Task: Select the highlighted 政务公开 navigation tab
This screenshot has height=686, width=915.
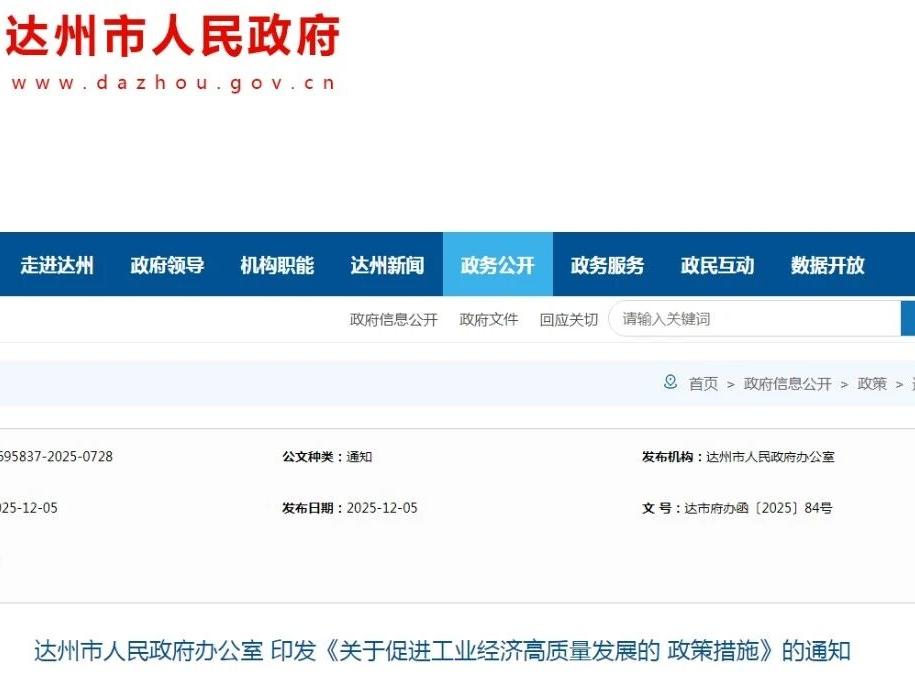Action: click(497, 265)
